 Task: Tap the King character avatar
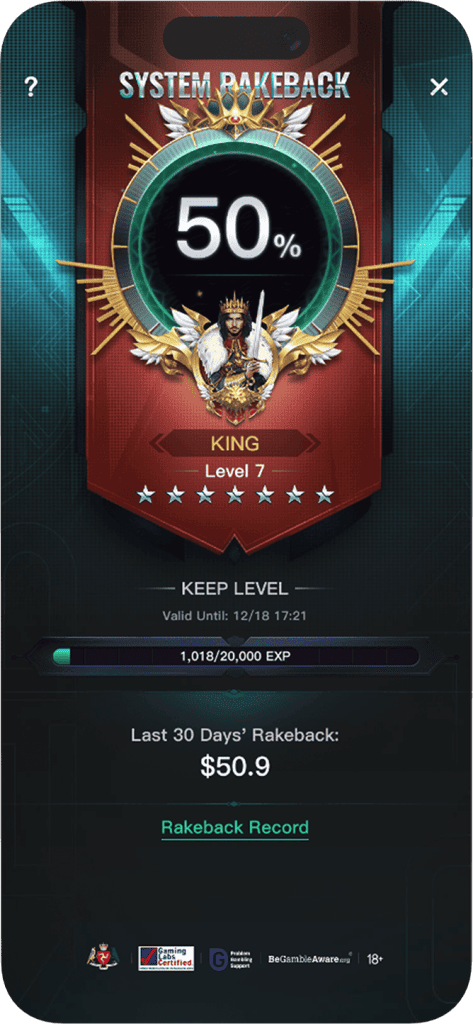coord(235,354)
